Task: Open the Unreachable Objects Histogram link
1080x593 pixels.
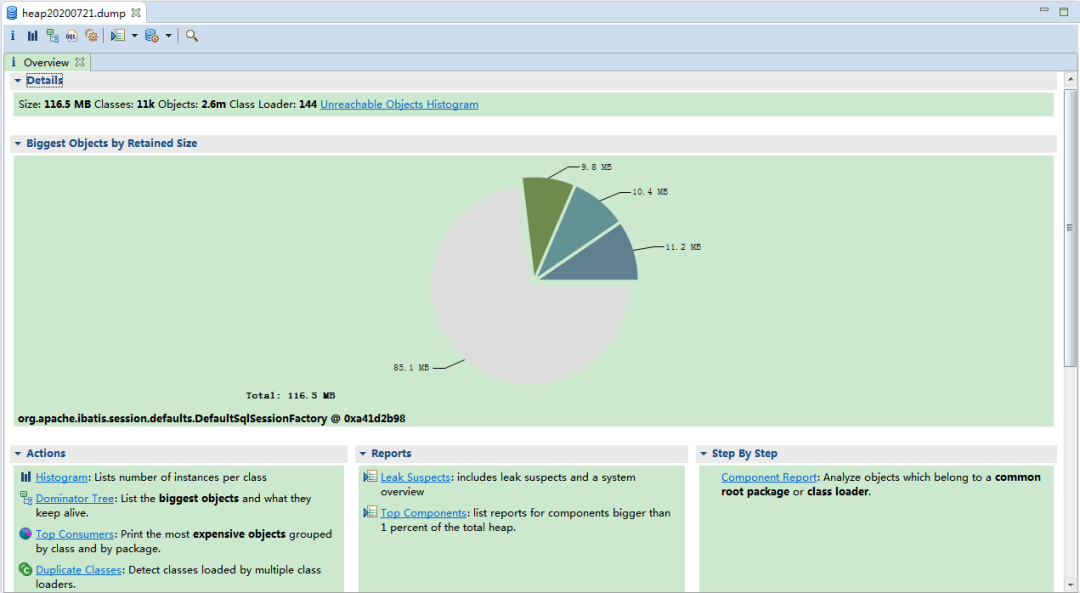Action: (399, 104)
